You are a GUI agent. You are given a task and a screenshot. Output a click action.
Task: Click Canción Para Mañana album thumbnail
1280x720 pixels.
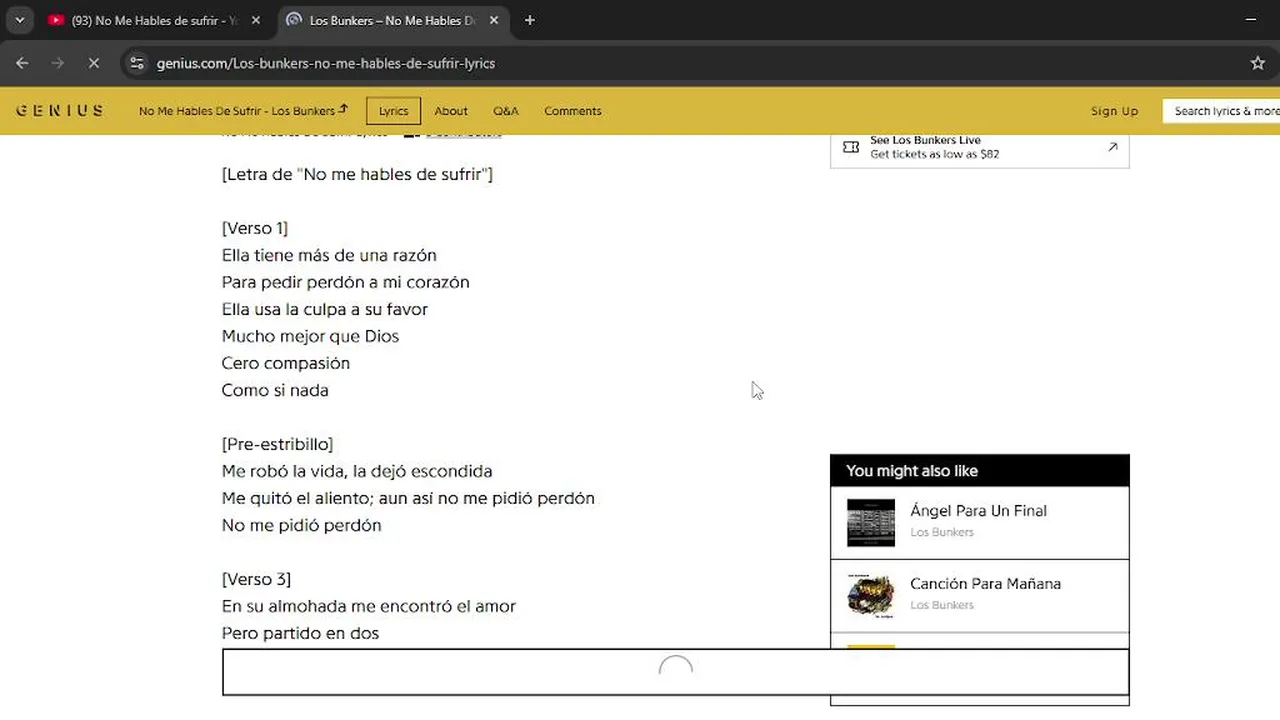coord(871,596)
